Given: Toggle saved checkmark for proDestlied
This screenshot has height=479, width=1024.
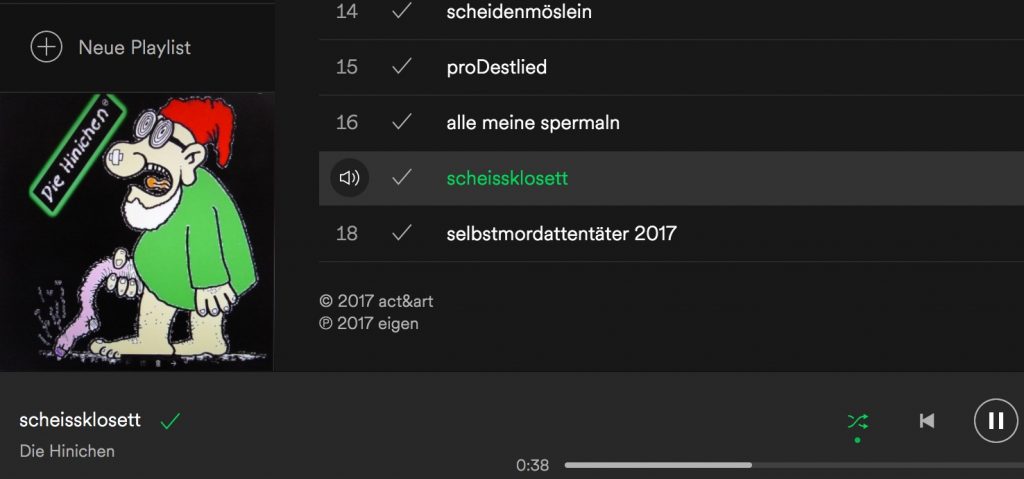Looking at the screenshot, I should 402,67.
